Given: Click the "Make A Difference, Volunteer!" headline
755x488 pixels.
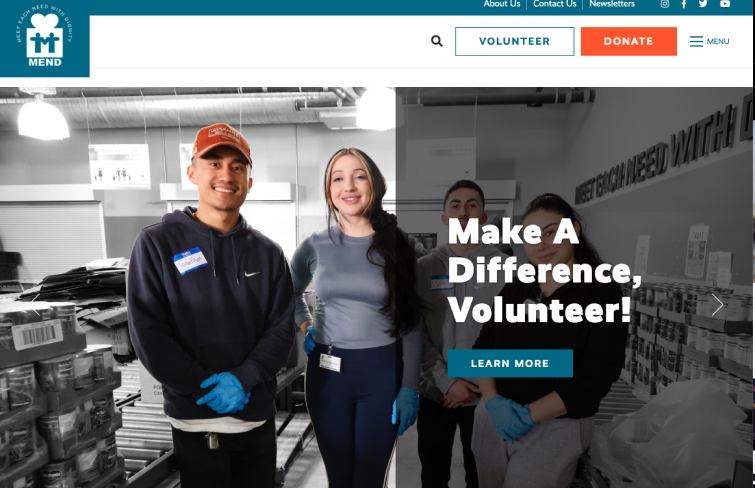Looking at the screenshot, I should point(544,271).
